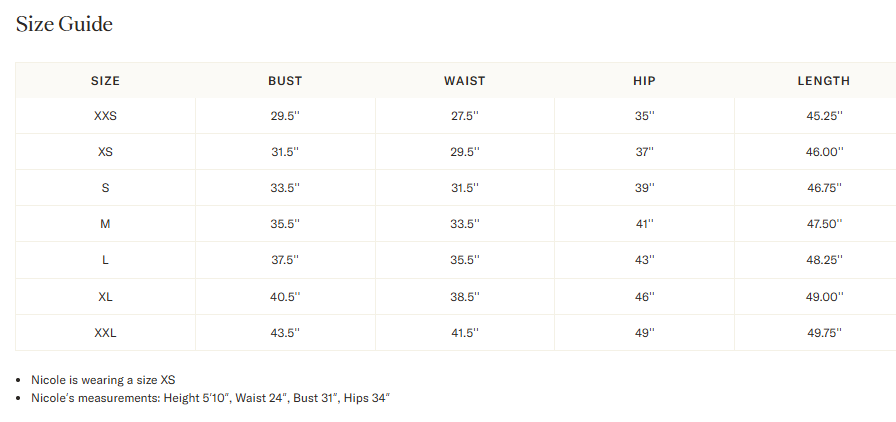
Task: Select the S size row label
Action: 105,188
